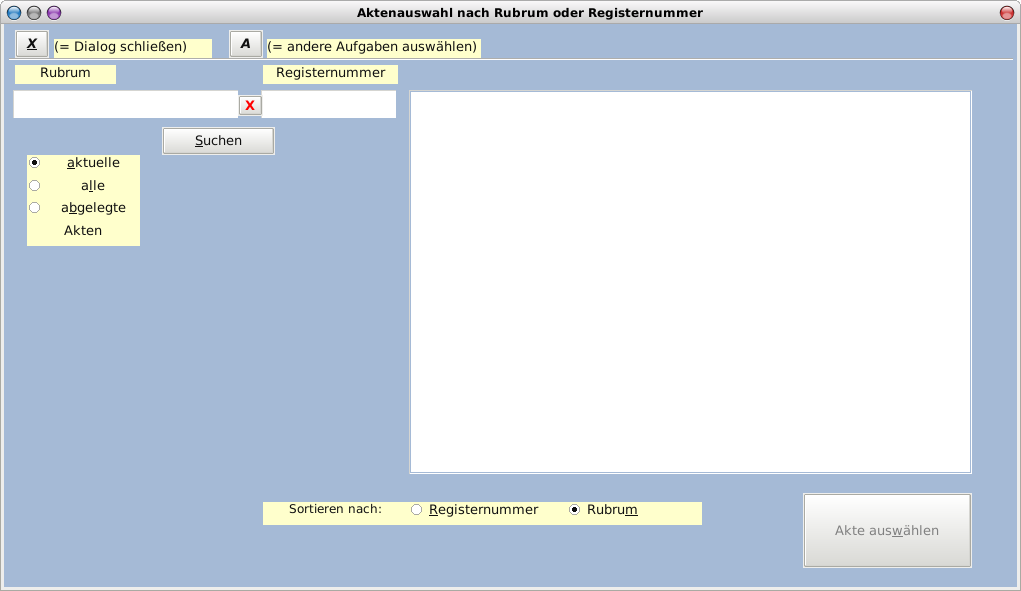This screenshot has height=591, width=1021.
Task: Click the purple circle in the title bar
Action: (x=54, y=13)
